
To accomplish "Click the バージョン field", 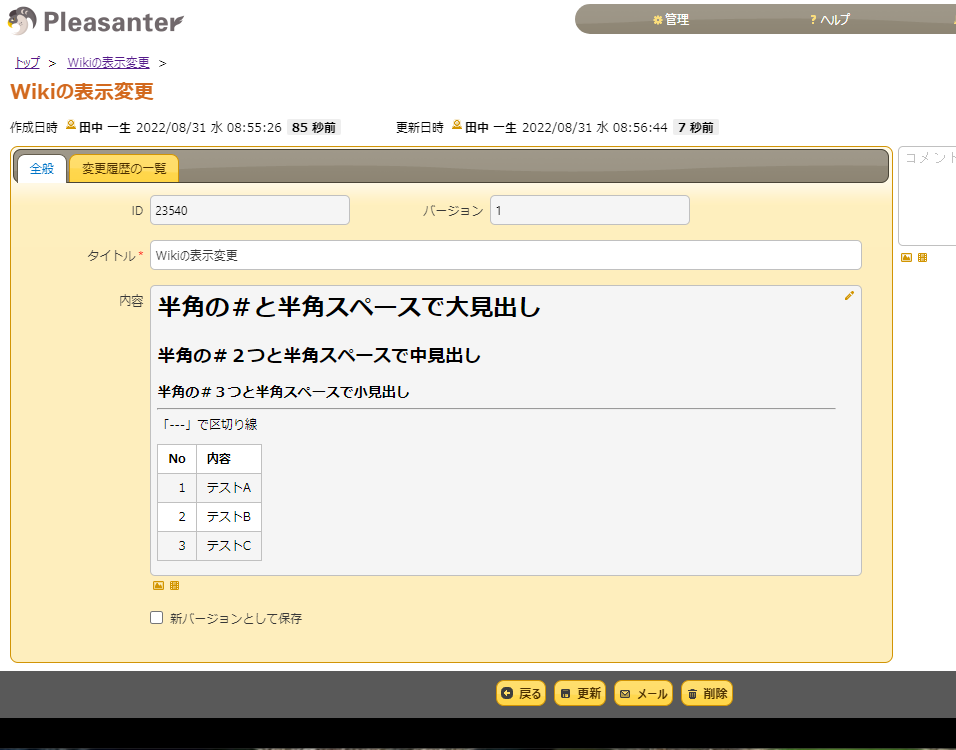I will 590,210.
